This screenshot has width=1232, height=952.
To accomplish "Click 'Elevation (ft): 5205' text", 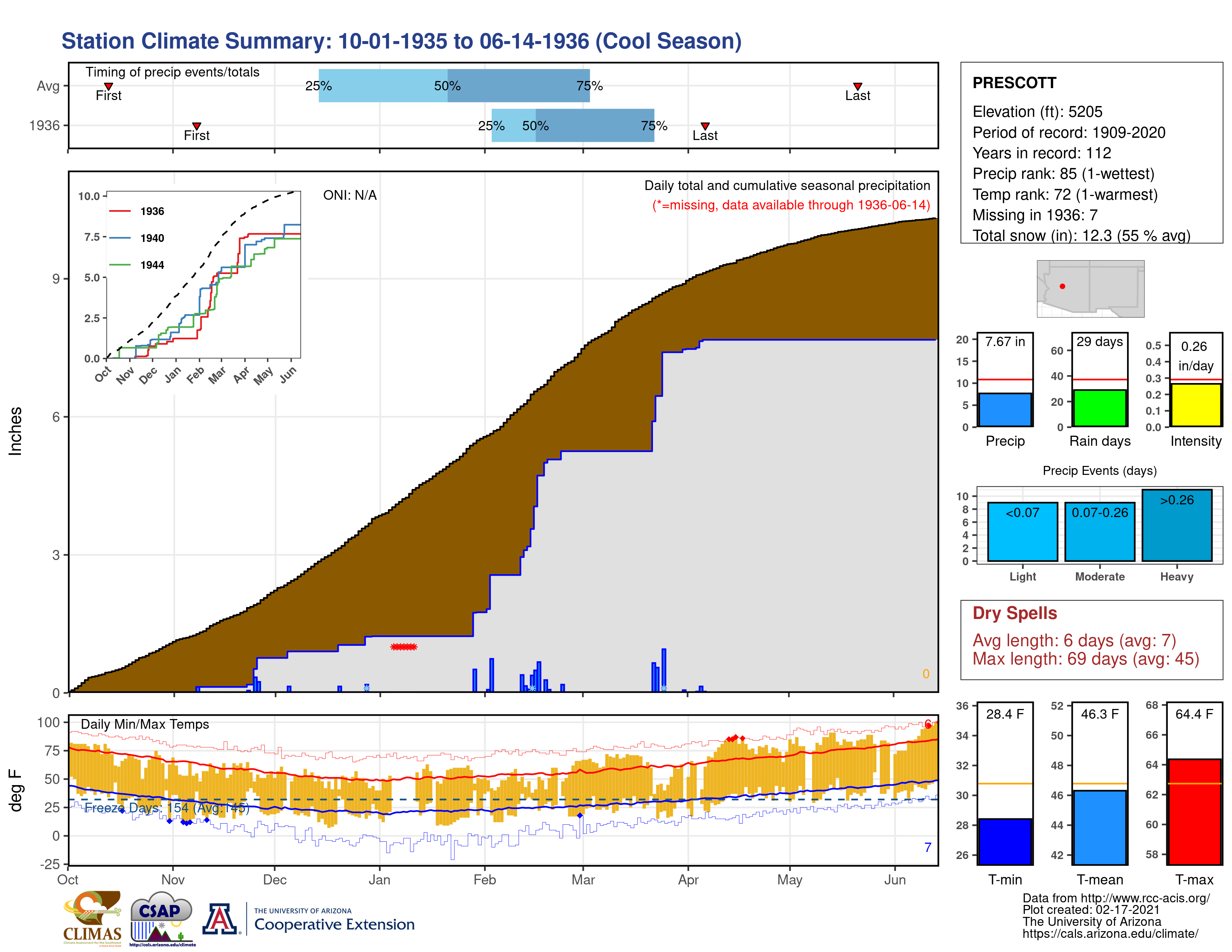I will pyautogui.click(x=1037, y=112).
